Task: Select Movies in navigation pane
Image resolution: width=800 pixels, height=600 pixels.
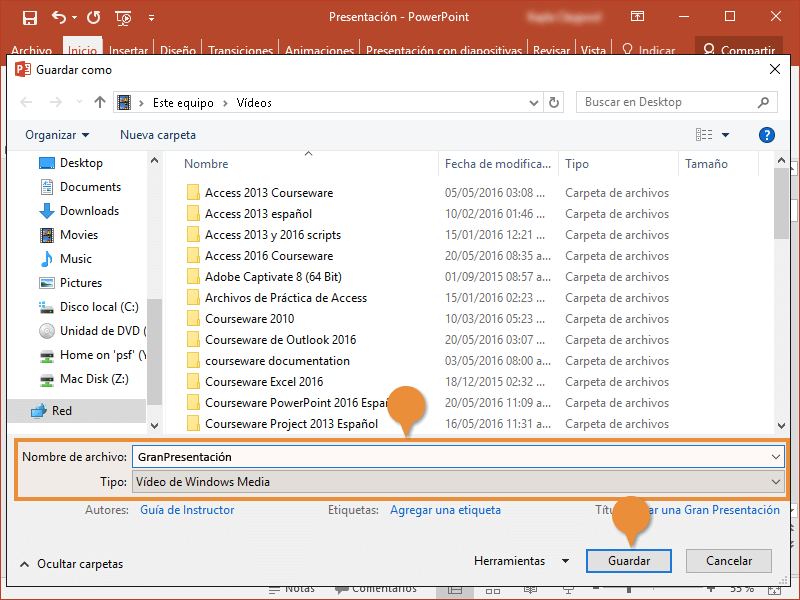Action: tap(68, 235)
